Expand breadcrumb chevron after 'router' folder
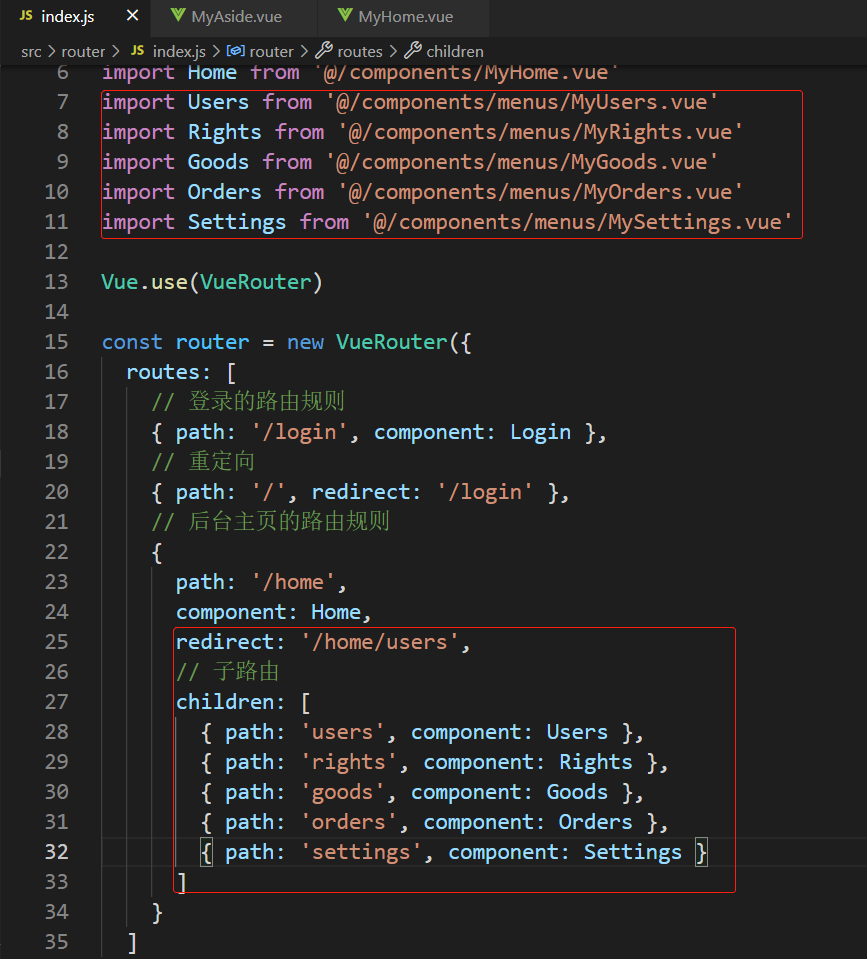This screenshot has height=959, width=867. point(116,51)
